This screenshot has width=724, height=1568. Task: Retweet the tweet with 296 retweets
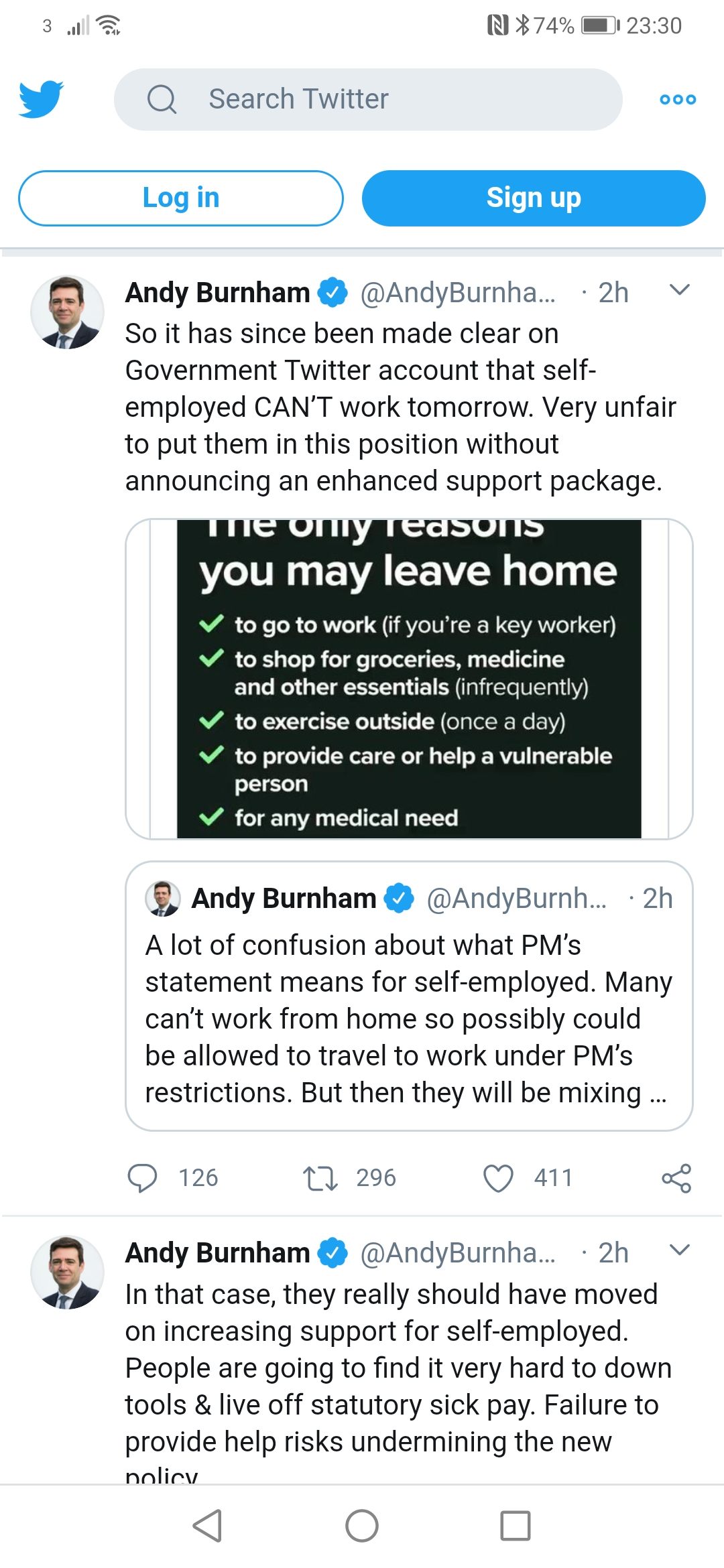(x=320, y=1178)
